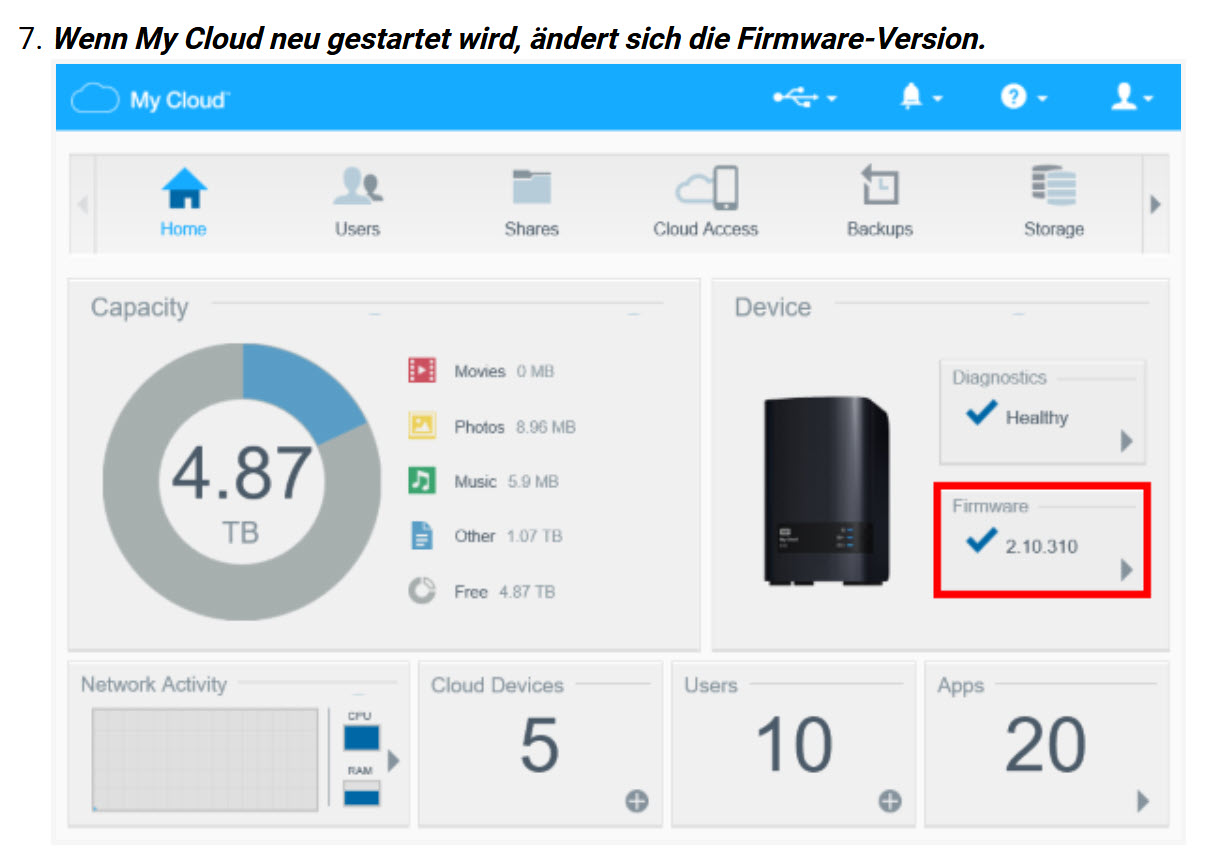Click the My Cloud logo

pyautogui.click(x=150, y=99)
